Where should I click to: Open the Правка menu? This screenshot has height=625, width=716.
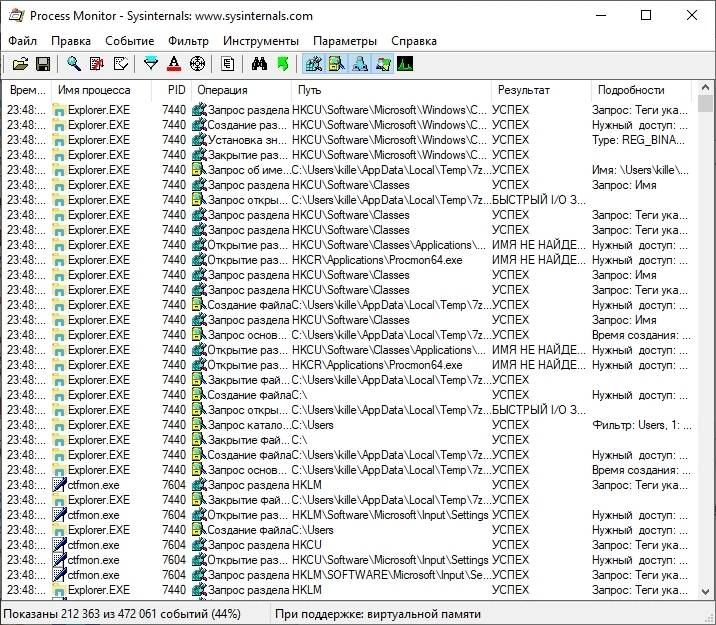coord(71,41)
